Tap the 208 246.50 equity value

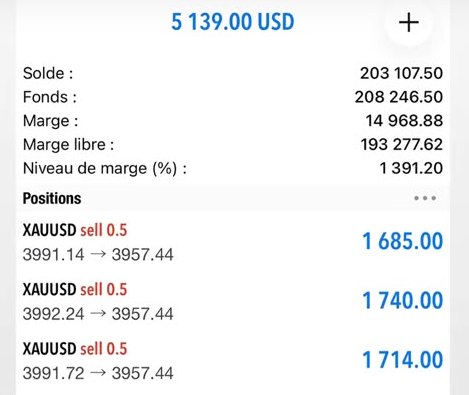click(x=399, y=97)
